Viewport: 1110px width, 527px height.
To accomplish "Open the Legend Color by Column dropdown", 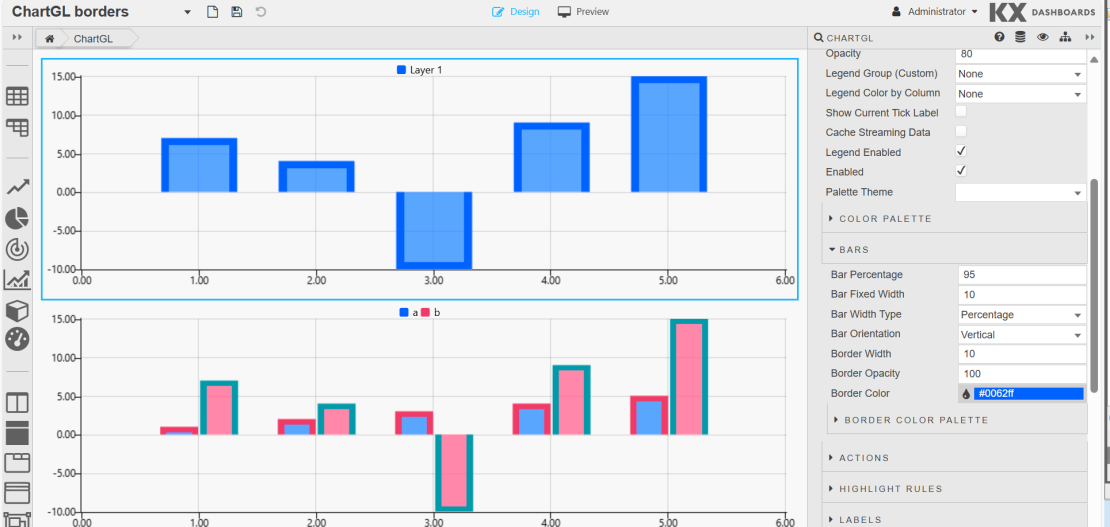I will pos(1020,93).
